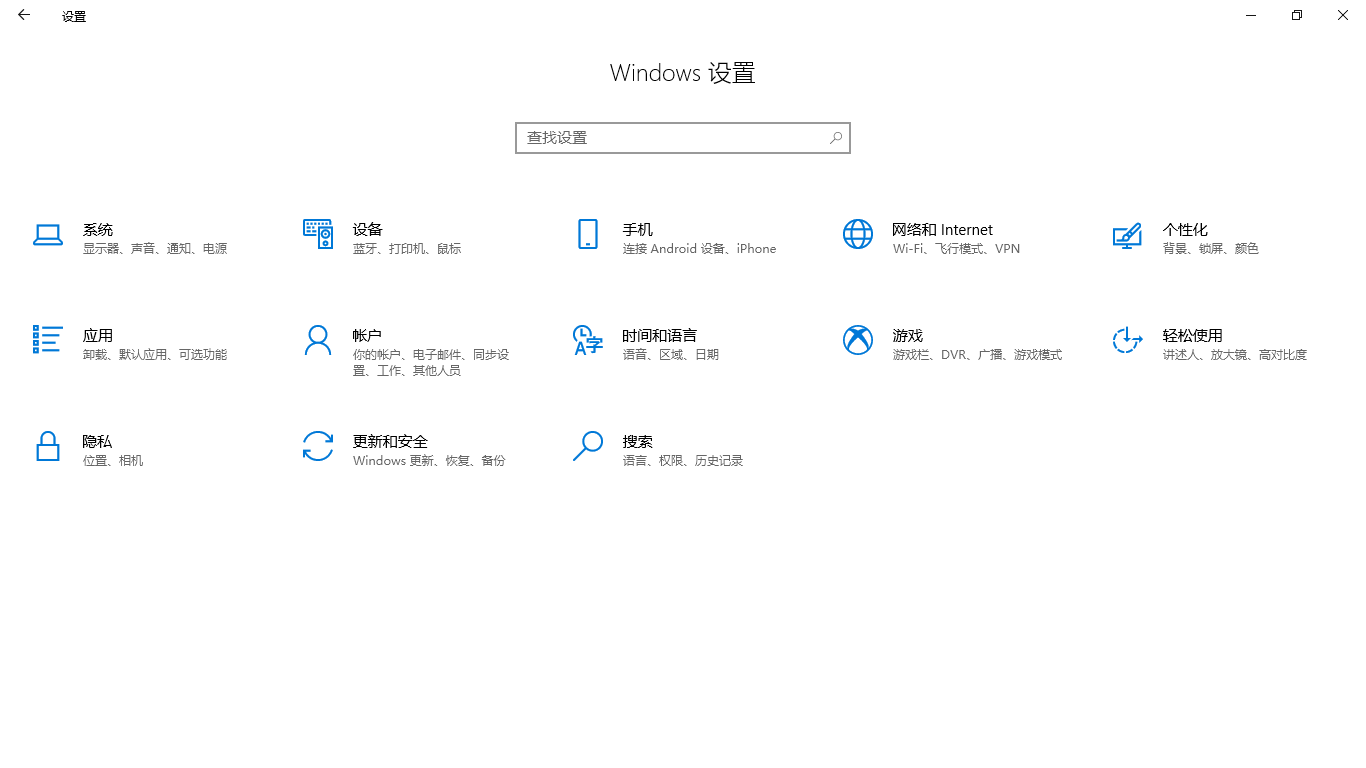Click the text 背景、锁屏、颜色
The width and height of the screenshot is (1366, 768).
[x=1211, y=249]
